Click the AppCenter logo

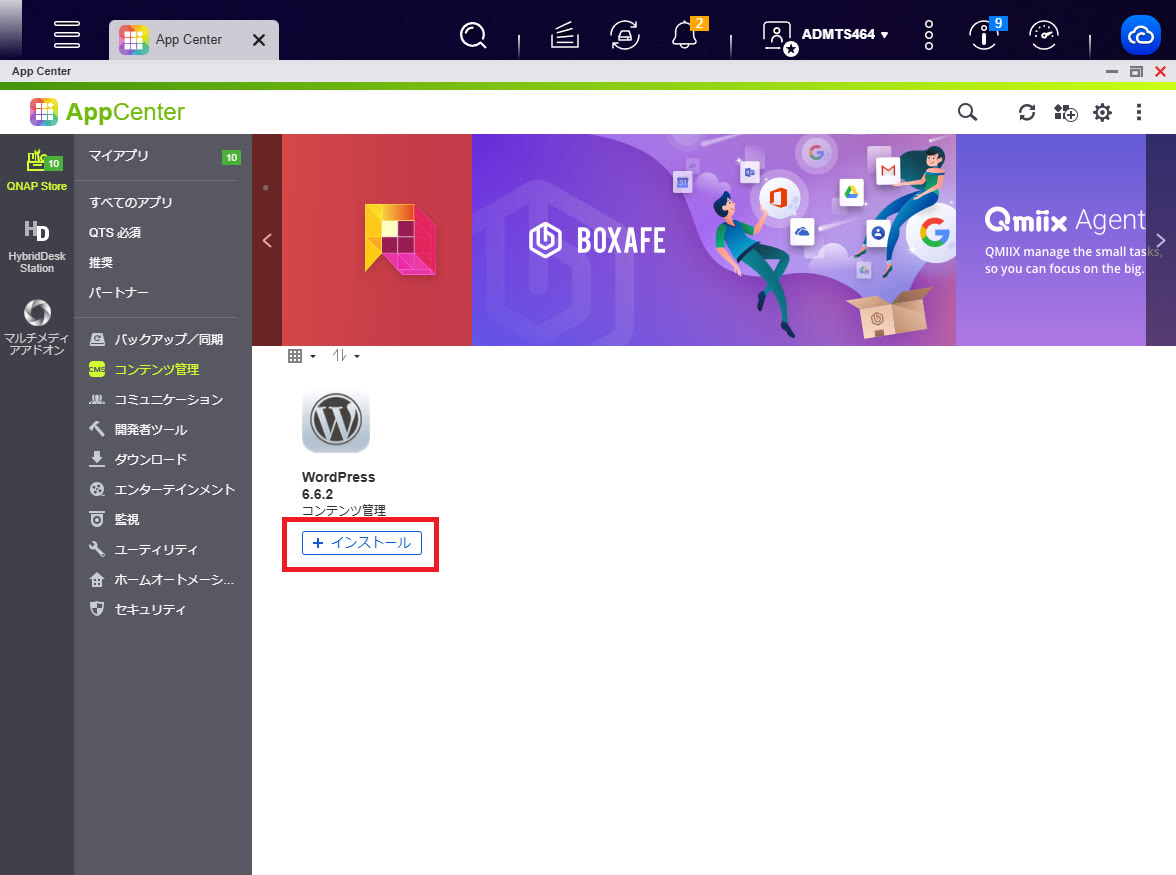pos(107,112)
